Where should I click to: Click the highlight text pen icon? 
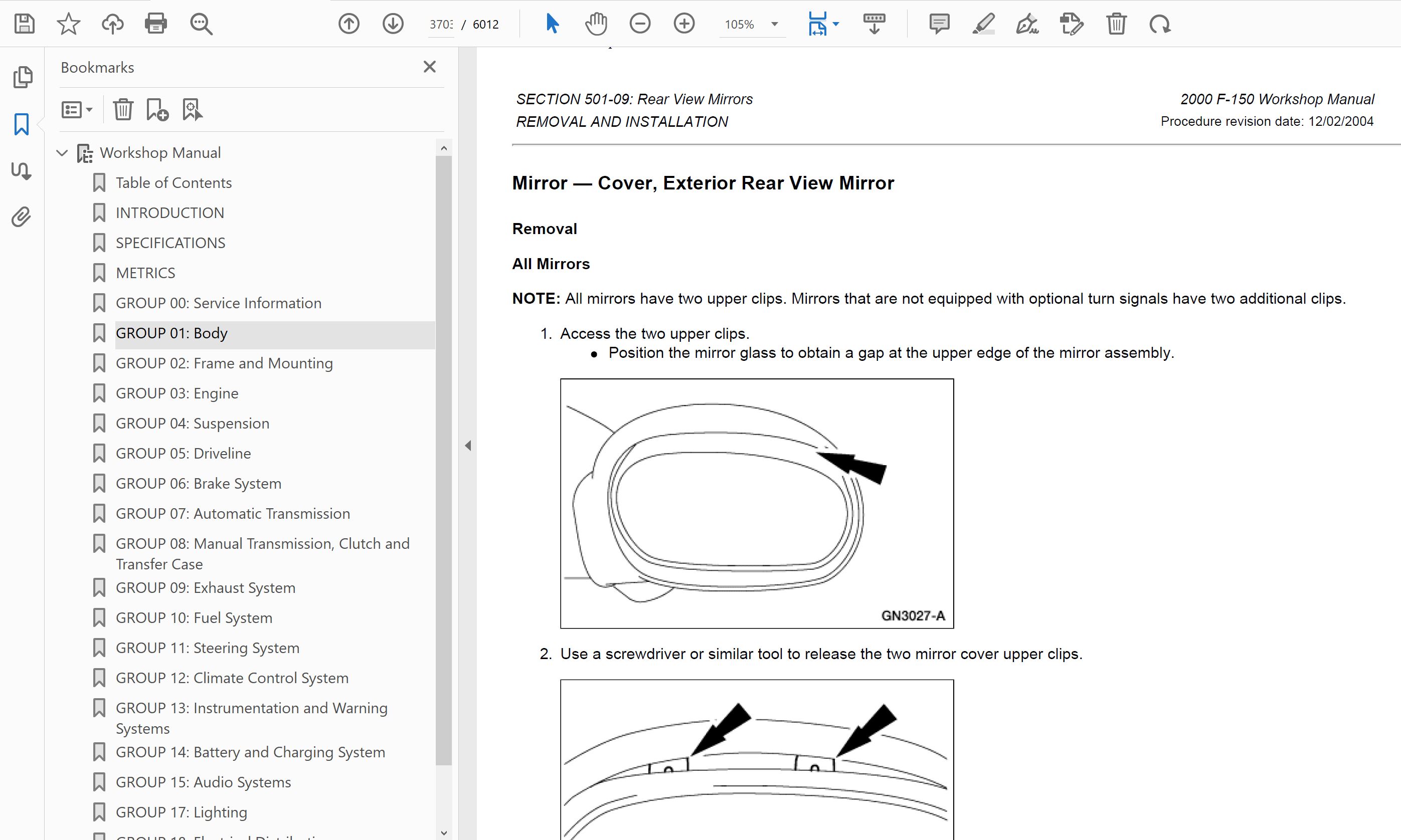(x=984, y=24)
